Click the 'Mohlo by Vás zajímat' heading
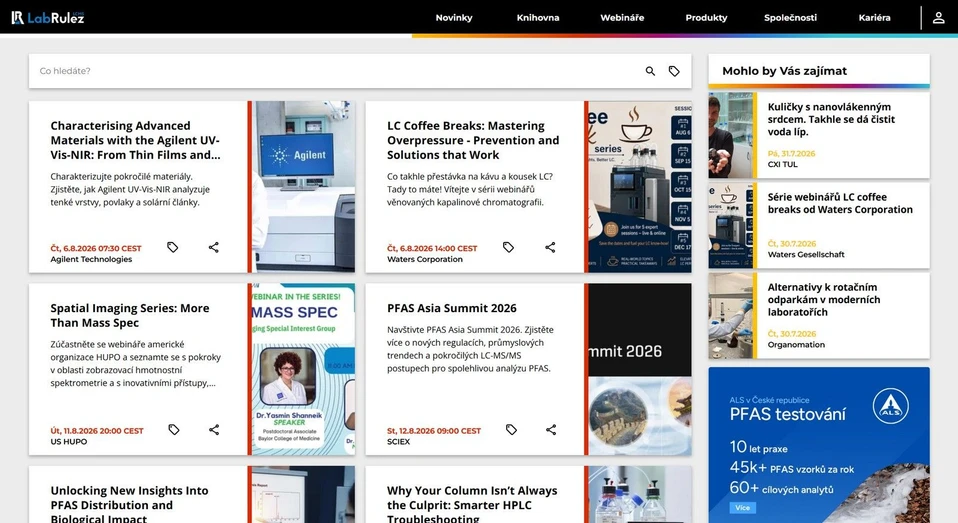Screen dimensions: 958x523 click(784, 71)
